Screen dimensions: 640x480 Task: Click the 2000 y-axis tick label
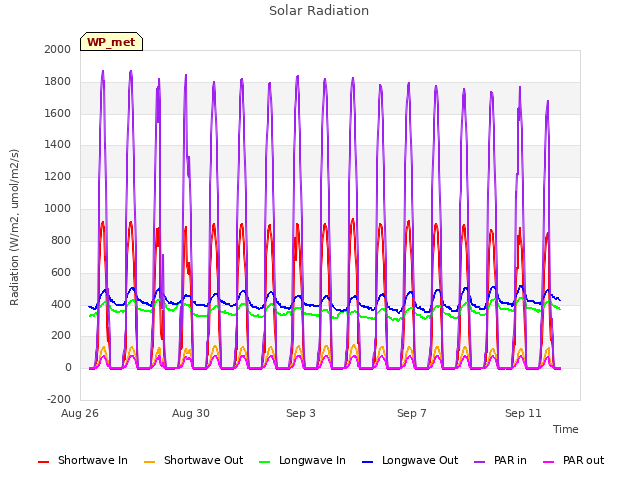(58, 49)
